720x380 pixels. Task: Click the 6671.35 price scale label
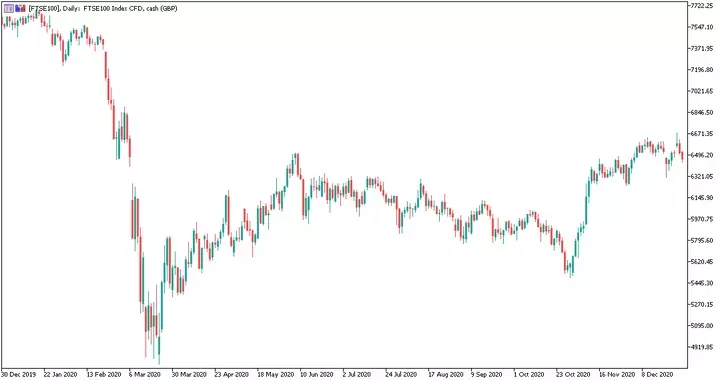(x=702, y=134)
